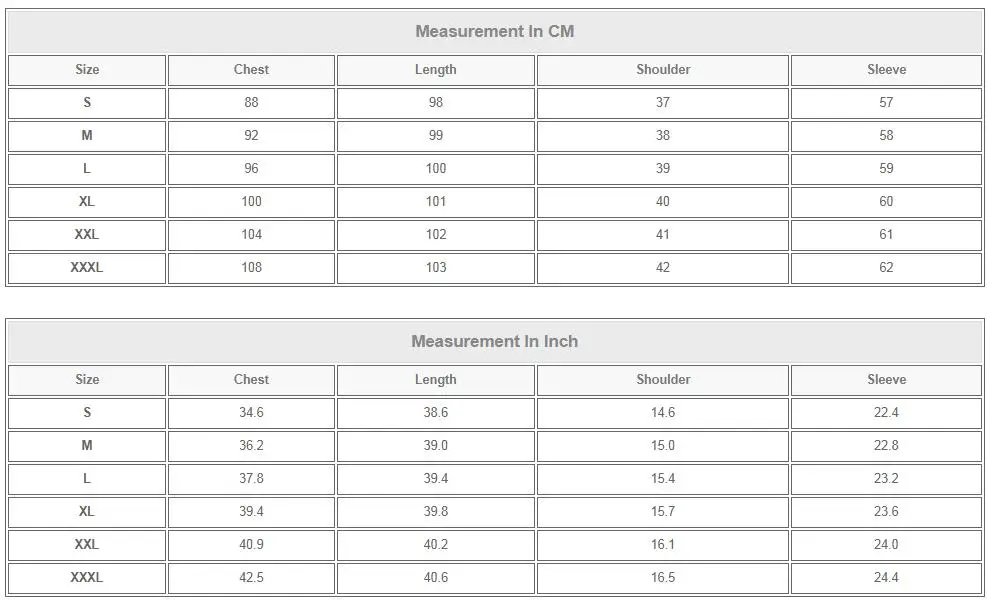
Task: Select sleeve value 24.4 in Inch table
Action: 886,577
